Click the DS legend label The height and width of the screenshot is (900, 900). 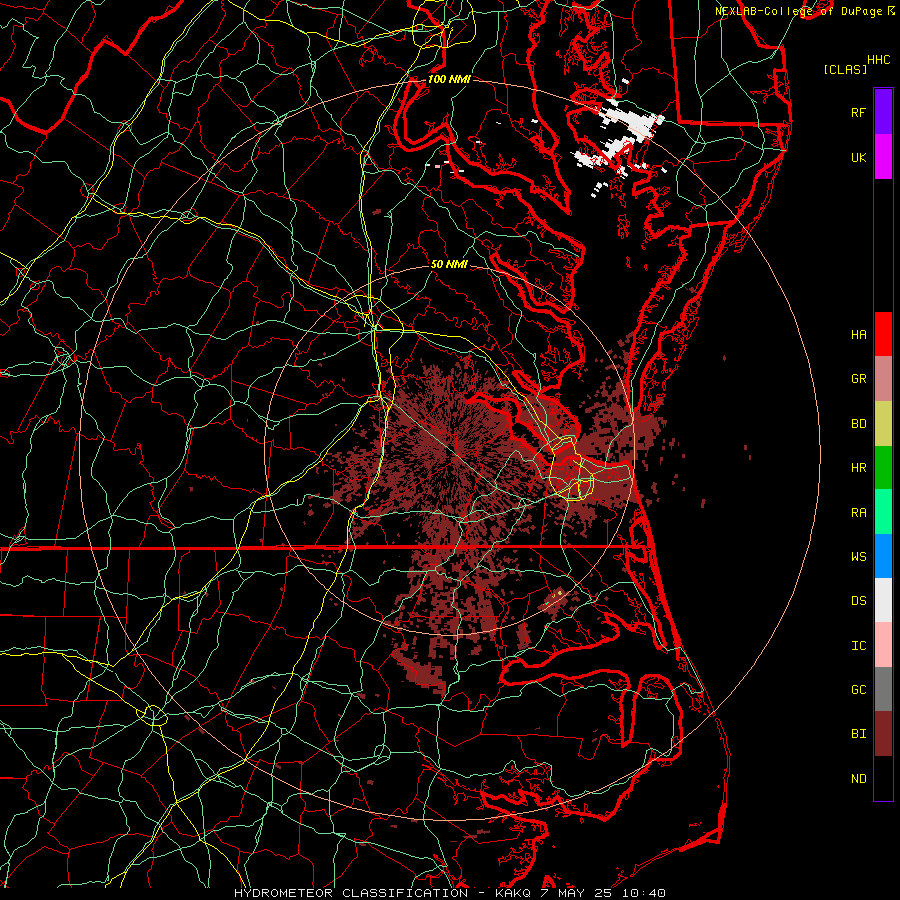[x=859, y=601]
